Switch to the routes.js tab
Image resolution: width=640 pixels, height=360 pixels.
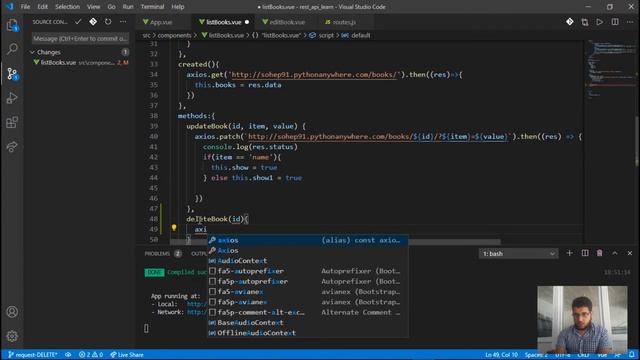tap(344, 22)
